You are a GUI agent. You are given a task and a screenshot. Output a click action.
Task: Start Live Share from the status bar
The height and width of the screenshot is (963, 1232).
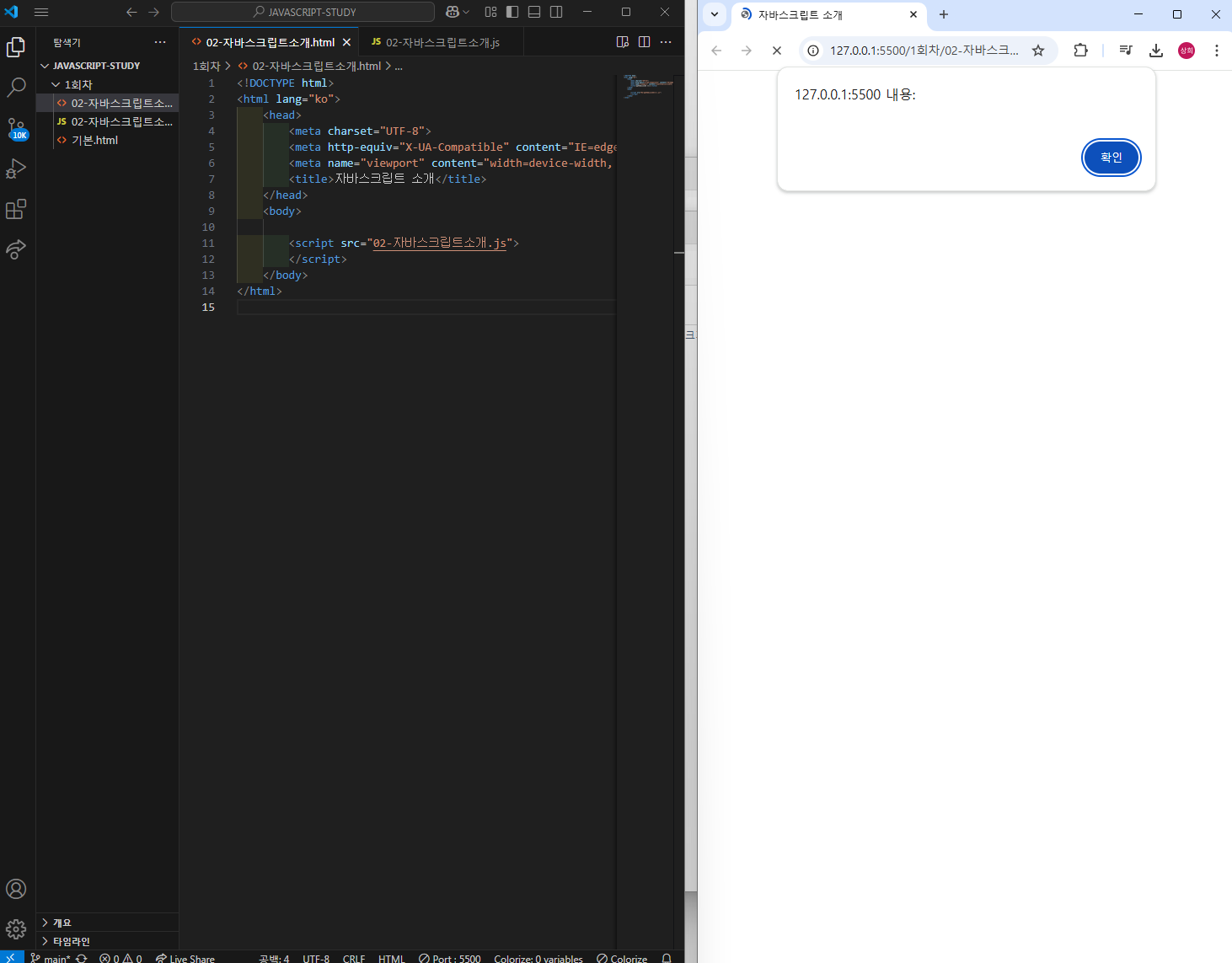pos(185,958)
